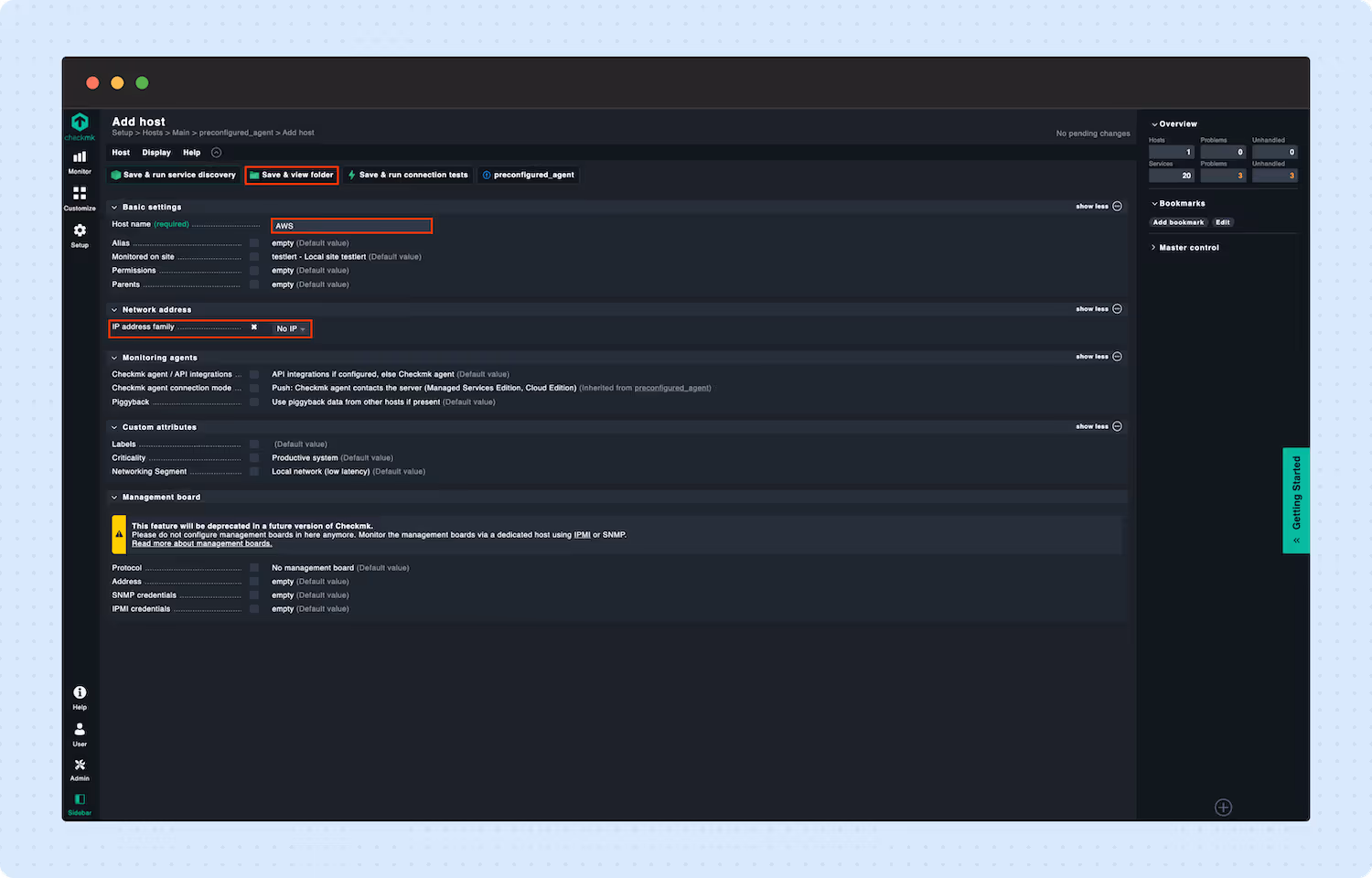Enable the Criticality attribute checkbox
Image resolution: width=1372 pixels, height=878 pixels.
pos(253,457)
